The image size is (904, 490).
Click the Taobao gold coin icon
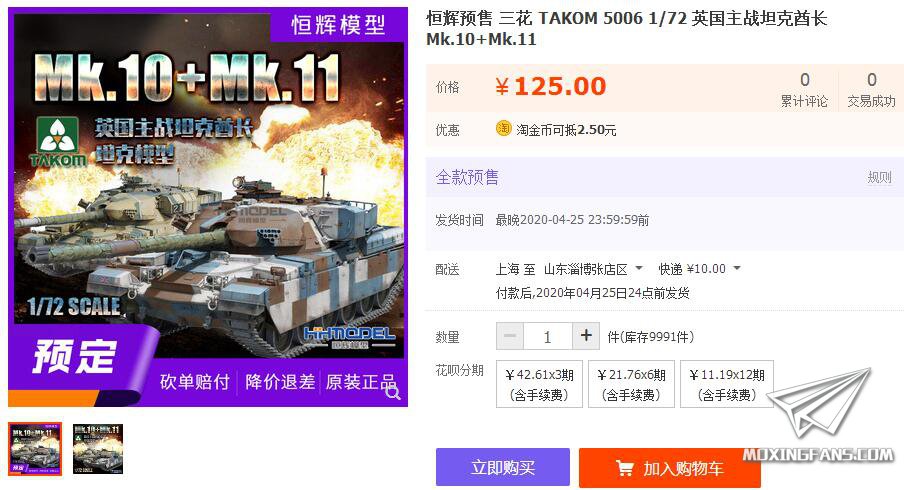point(503,129)
